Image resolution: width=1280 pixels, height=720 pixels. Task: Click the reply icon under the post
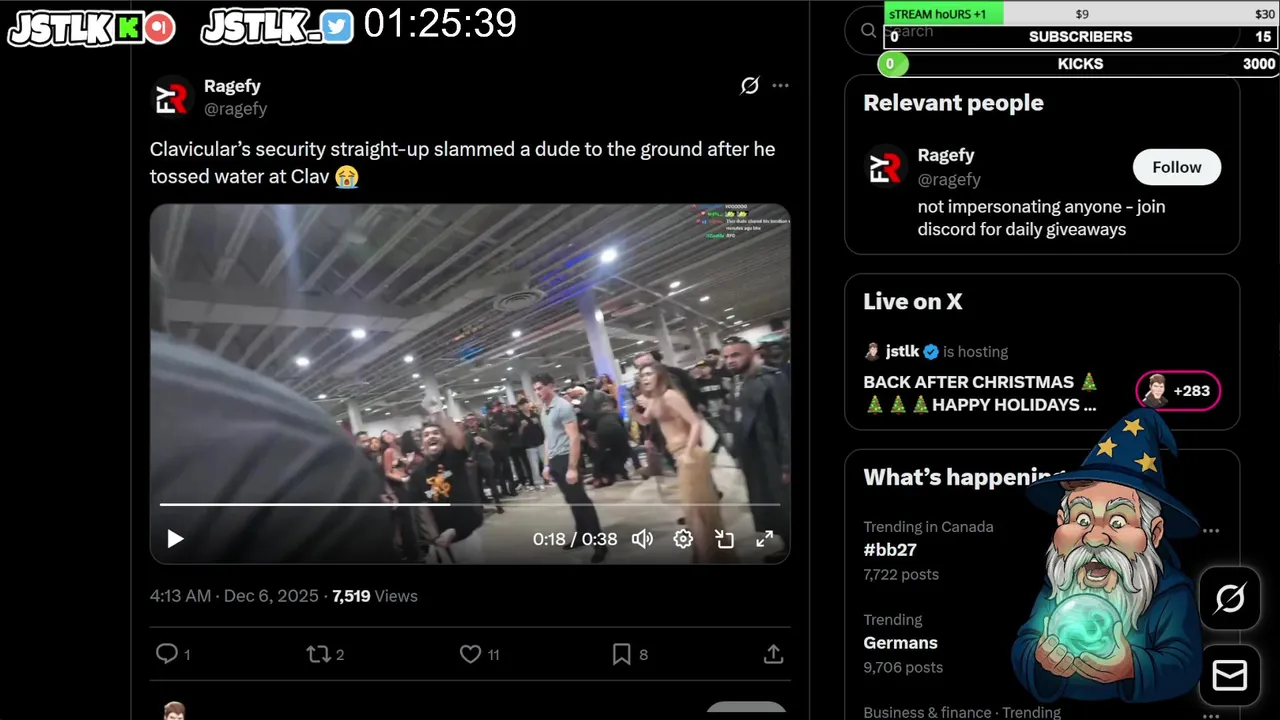pyautogui.click(x=166, y=654)
